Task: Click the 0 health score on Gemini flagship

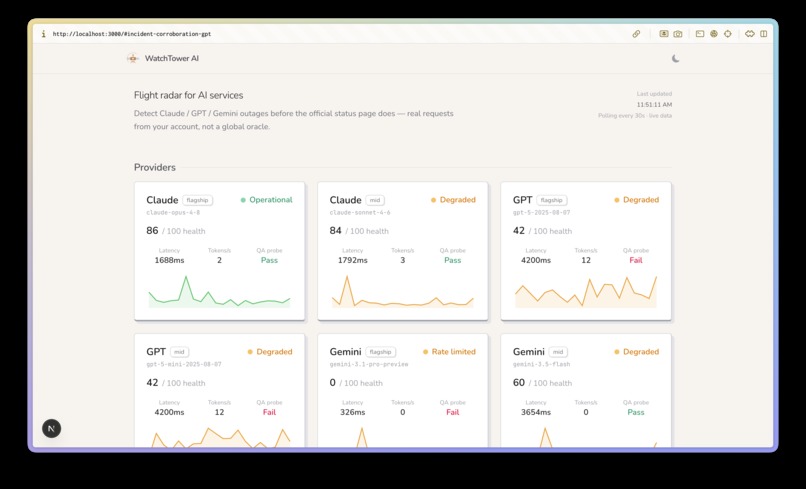Action: [x=333, y=383]
